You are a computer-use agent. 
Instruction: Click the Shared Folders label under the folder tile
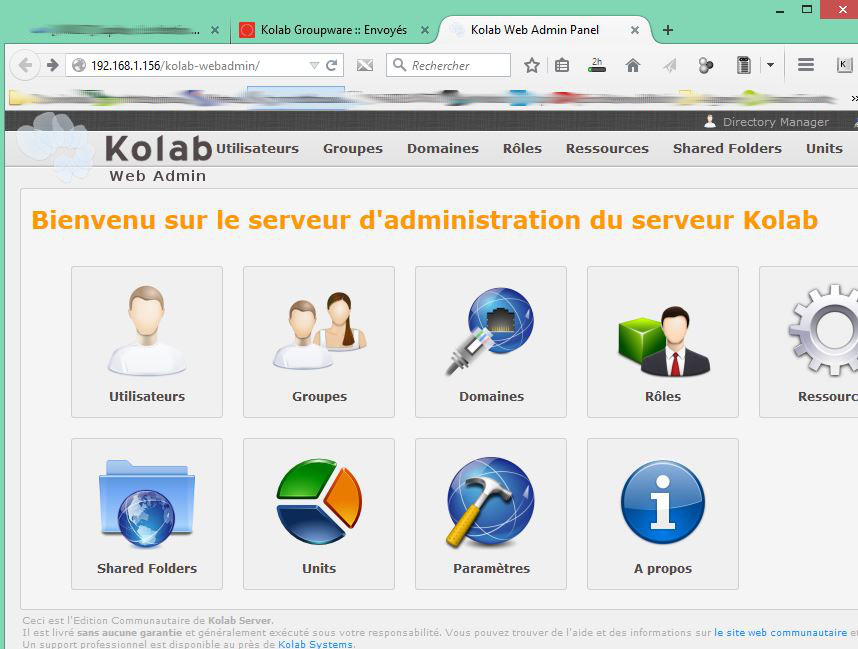[147, 568]
